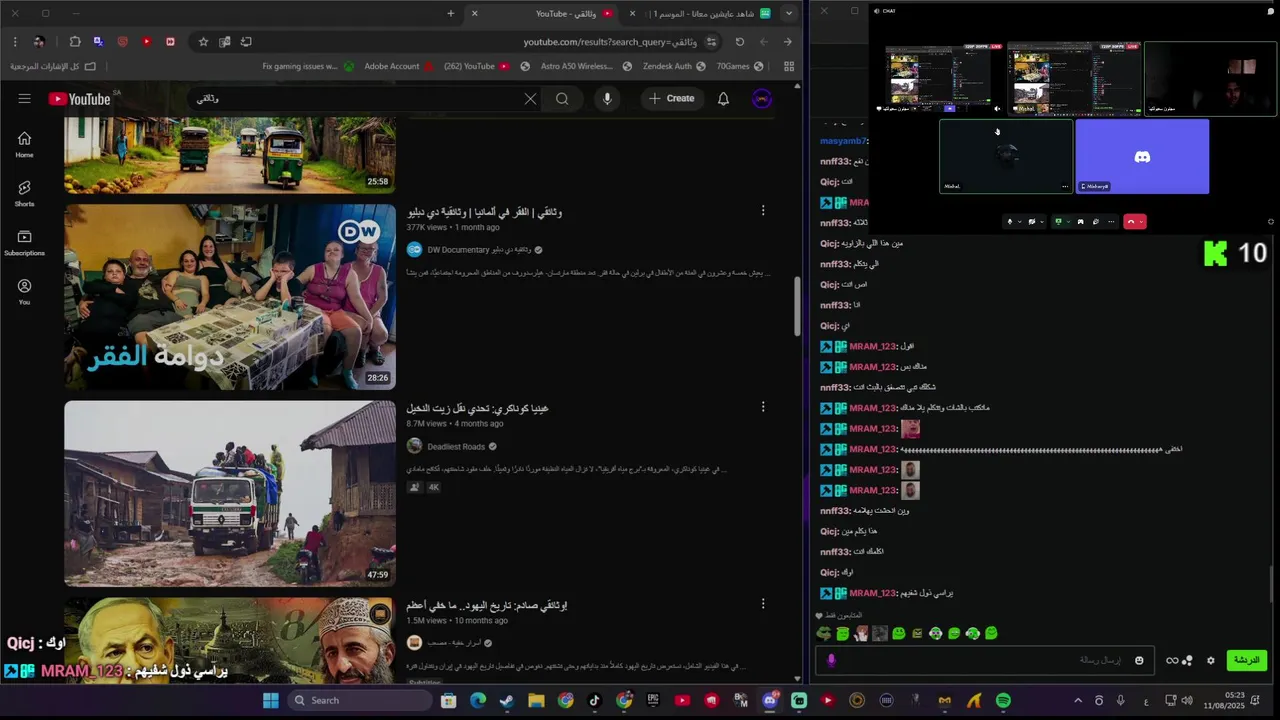This screenshot has height=720, width=1280.
Task: Open three-dot menu for DW poverty video
Action: coord(763,210)
